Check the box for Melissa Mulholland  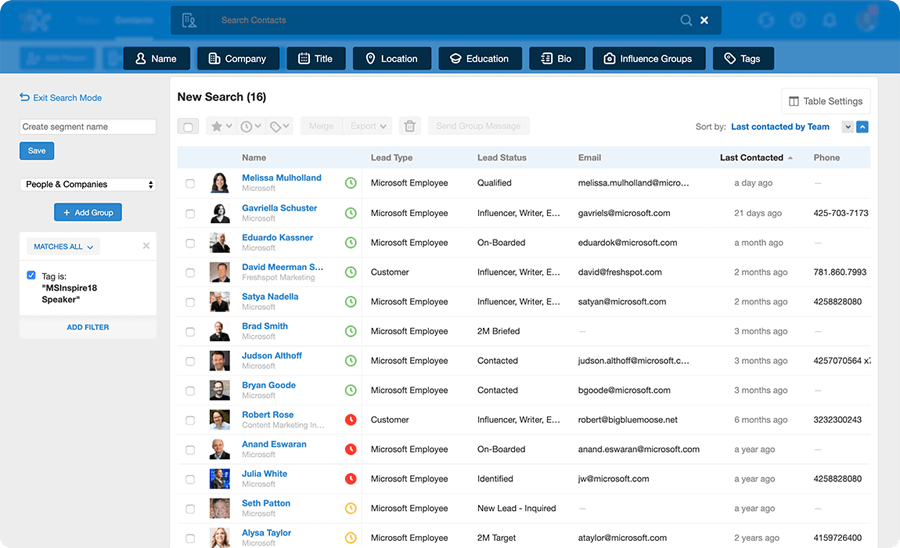pyautogui.click(x=190, y=184)
